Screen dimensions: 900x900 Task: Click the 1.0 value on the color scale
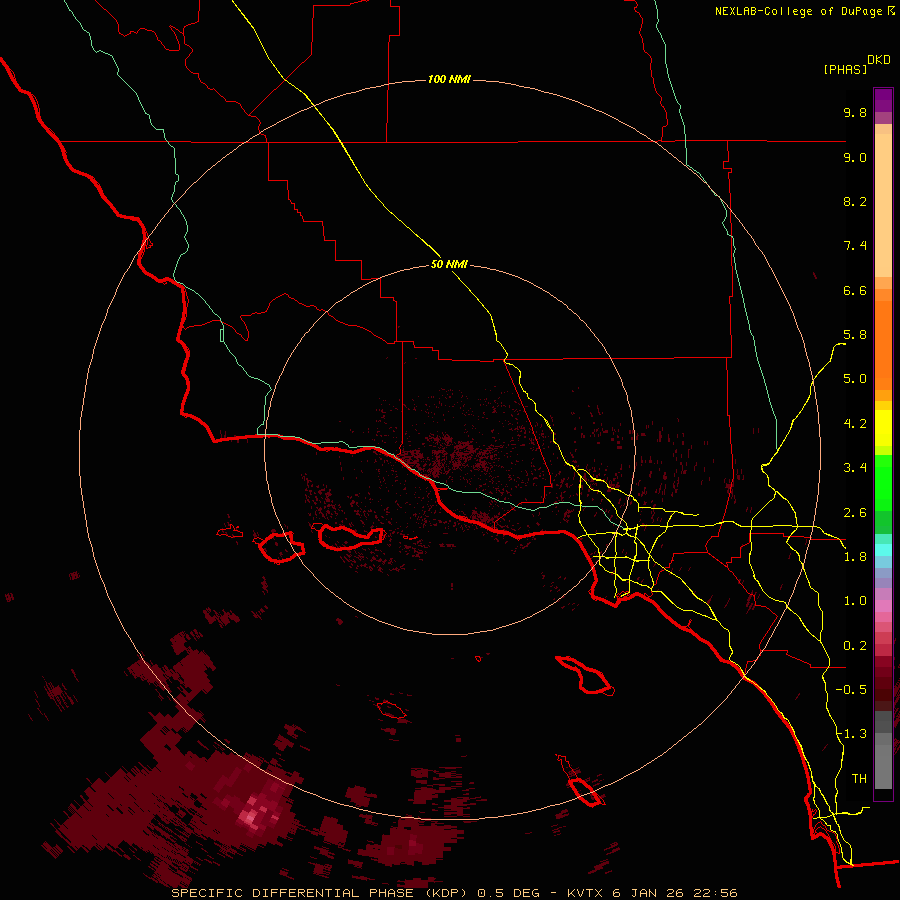855,601
